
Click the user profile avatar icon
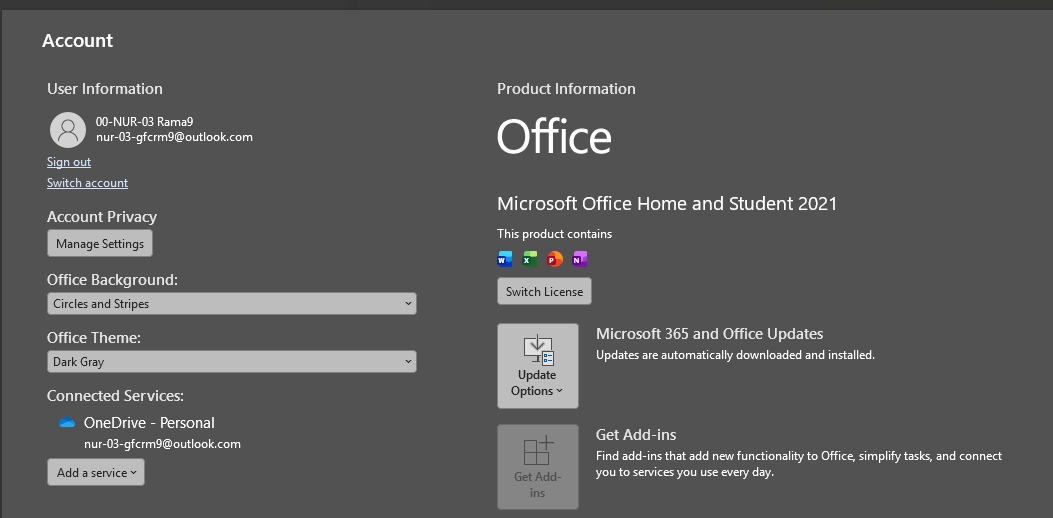click(x=68, y=129)
